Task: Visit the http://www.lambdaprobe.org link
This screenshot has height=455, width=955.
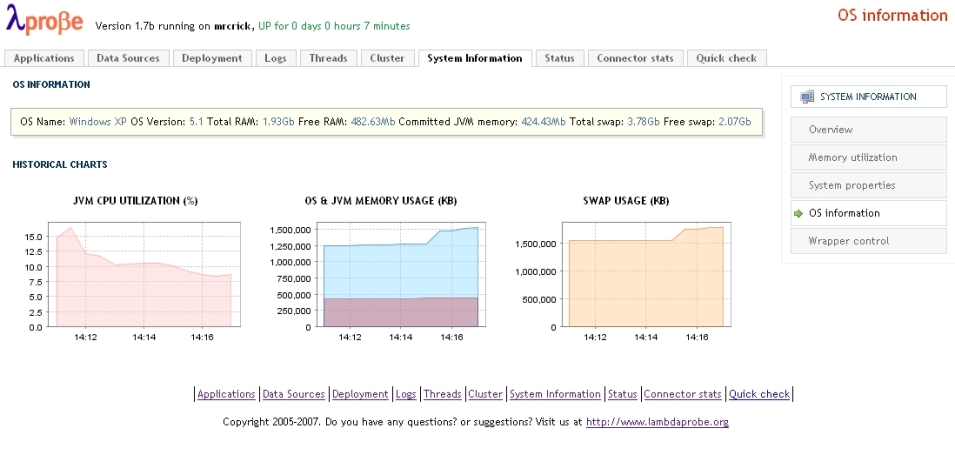Action: tap(657, 421)
